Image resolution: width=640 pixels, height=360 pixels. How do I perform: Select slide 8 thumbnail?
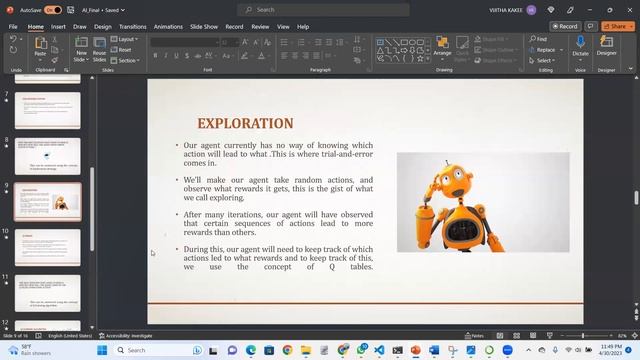(48, 156)
